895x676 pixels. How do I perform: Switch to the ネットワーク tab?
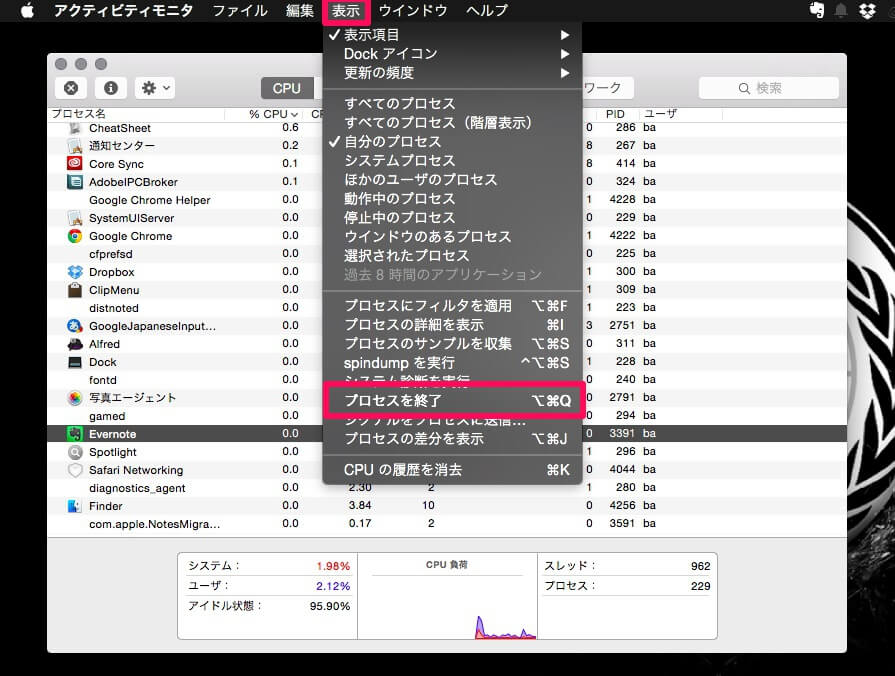coord(607,88)
